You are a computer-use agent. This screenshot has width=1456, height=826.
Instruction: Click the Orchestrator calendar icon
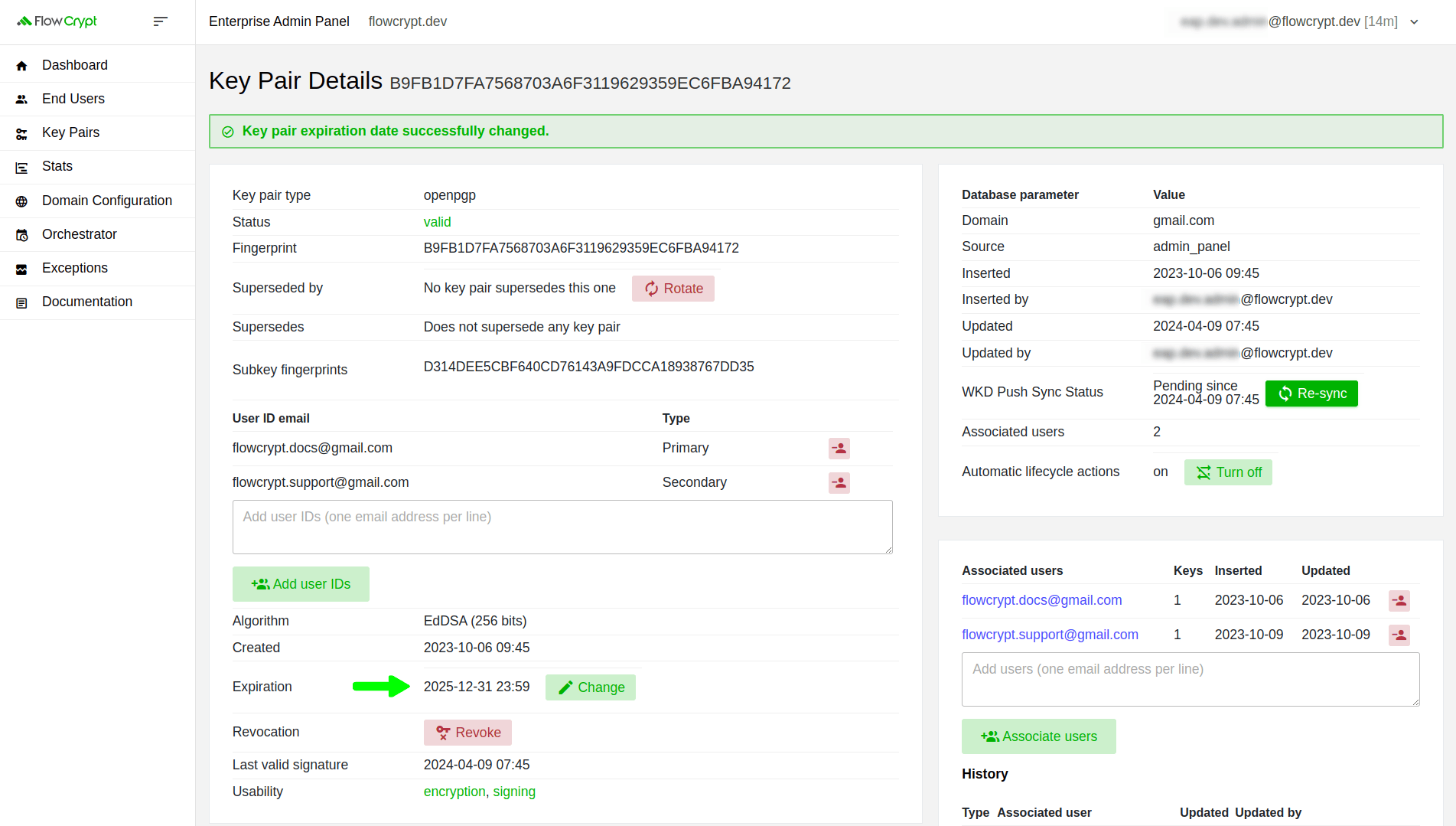[21, 235]
